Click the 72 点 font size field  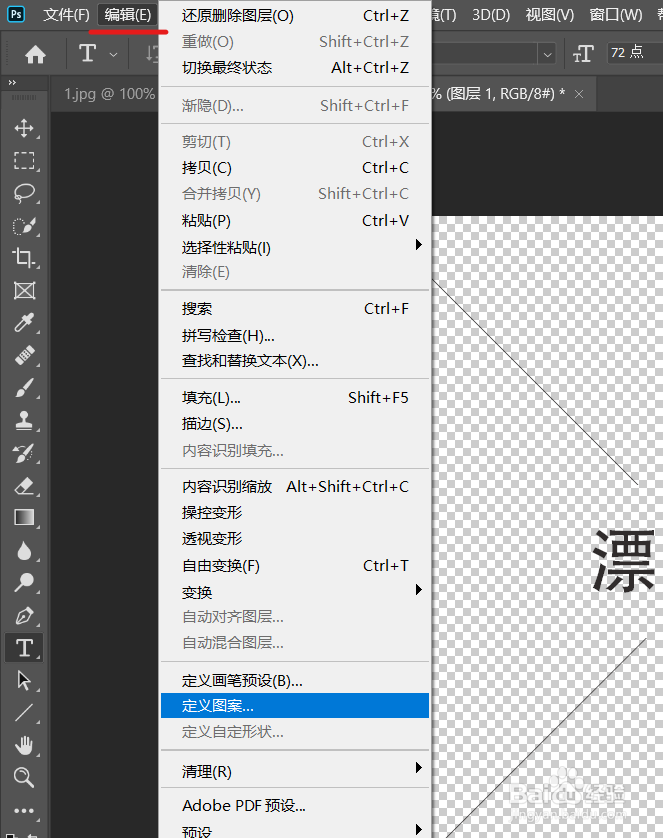635,53
